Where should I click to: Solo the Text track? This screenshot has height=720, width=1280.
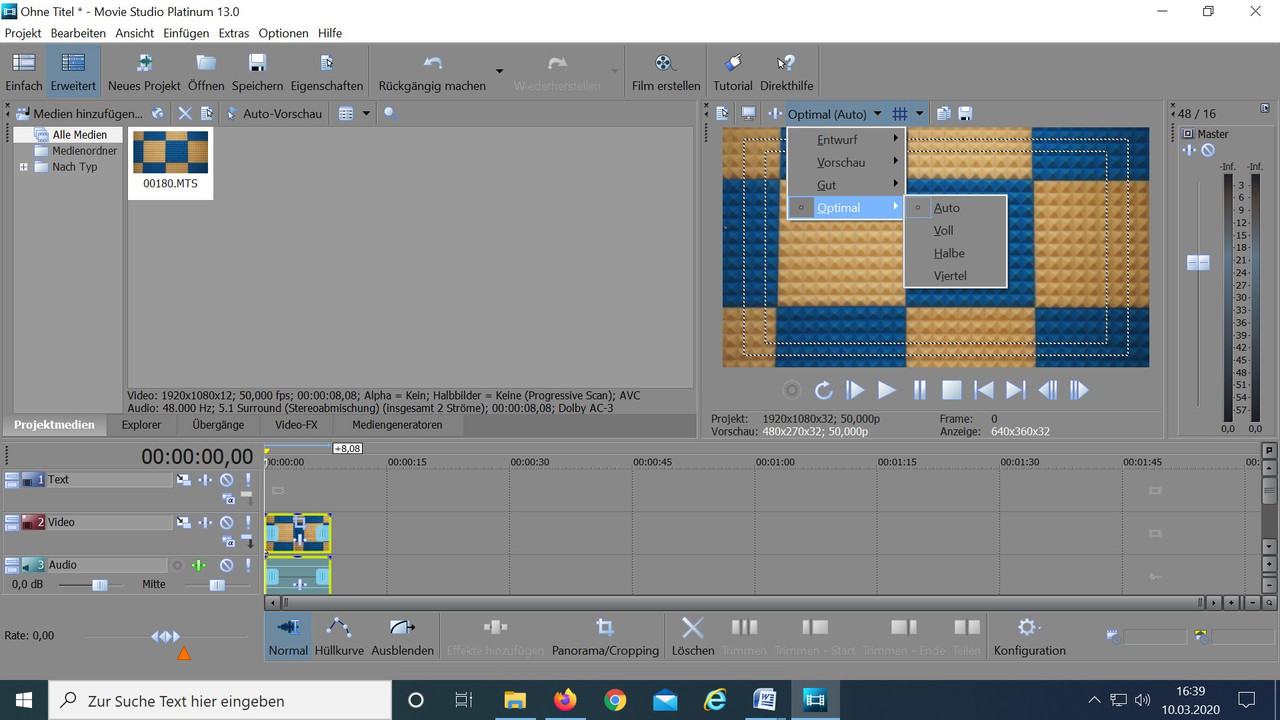[x=248, y=480]
